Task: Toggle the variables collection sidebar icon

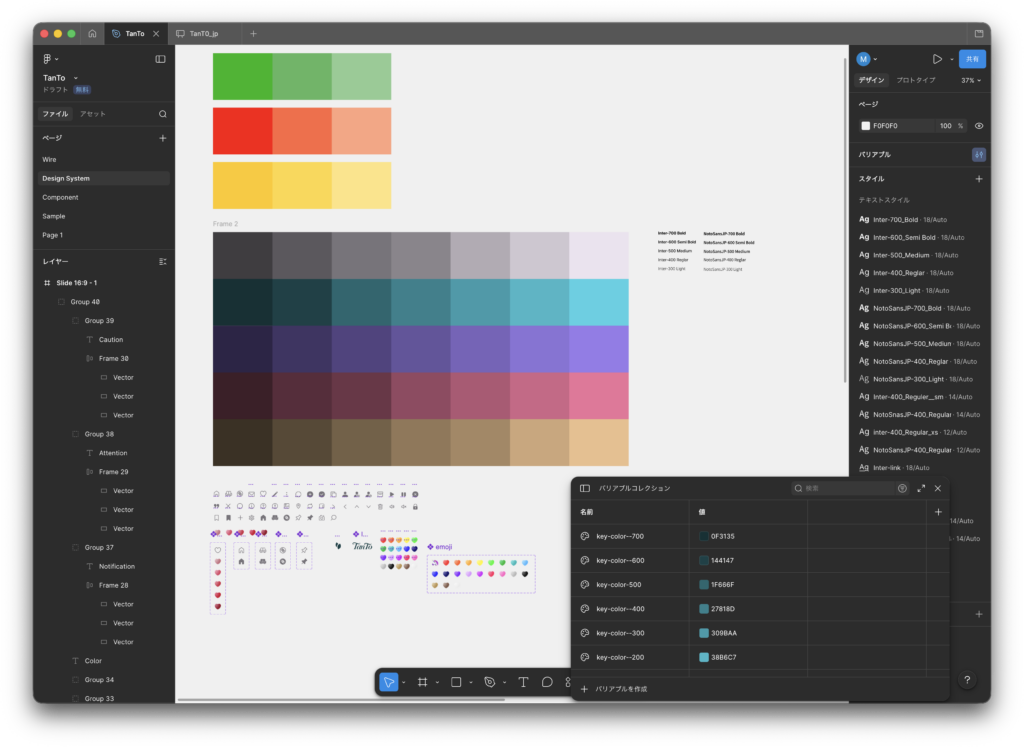Action: pyautogui.click(x=585, y=488)
